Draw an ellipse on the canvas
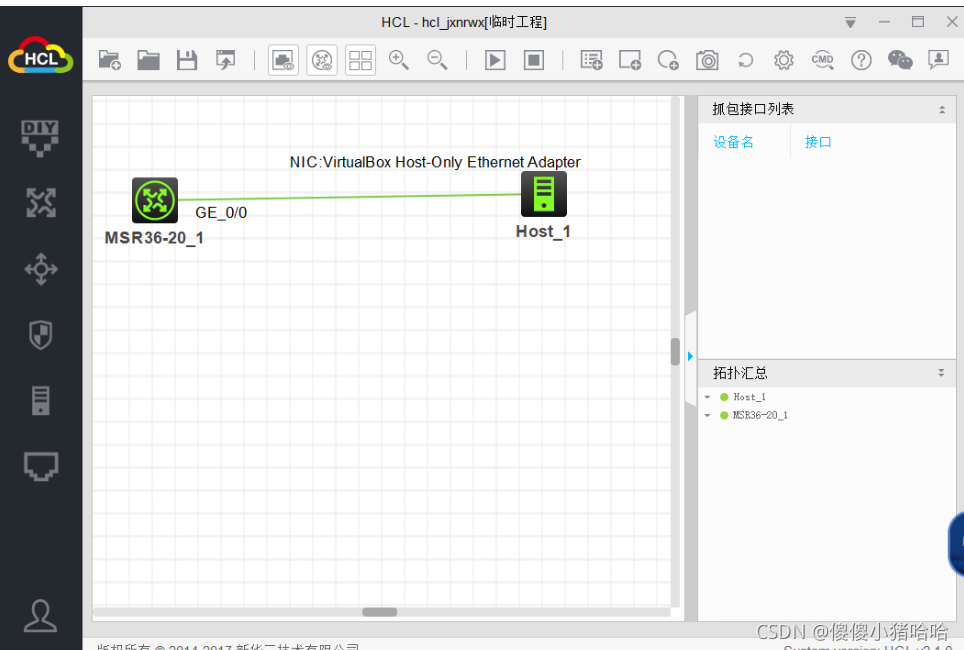This screenshot has width=964, height=650. click(668, 60)
